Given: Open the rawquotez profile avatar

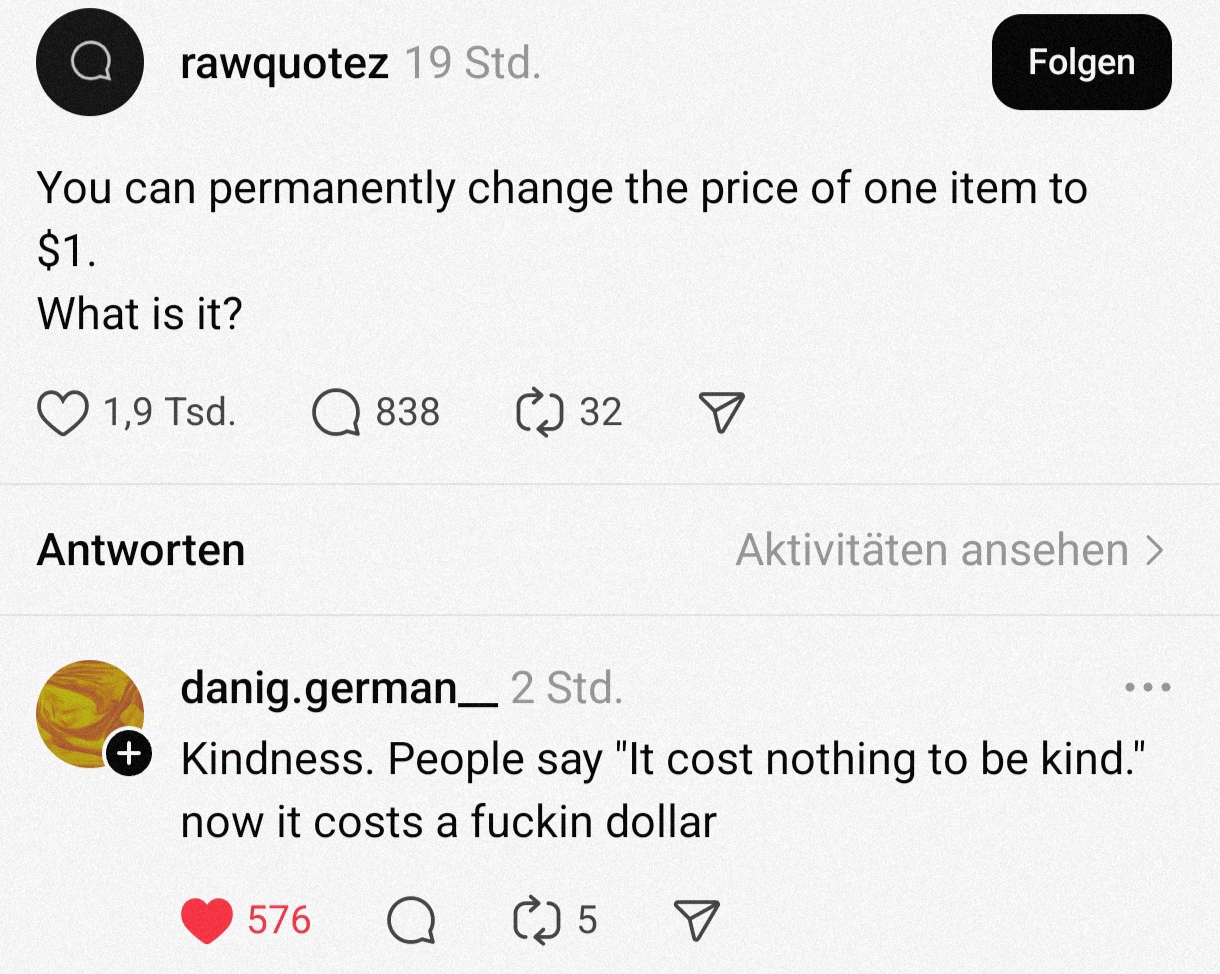Looking at the screenshot, I should (90, 62).
